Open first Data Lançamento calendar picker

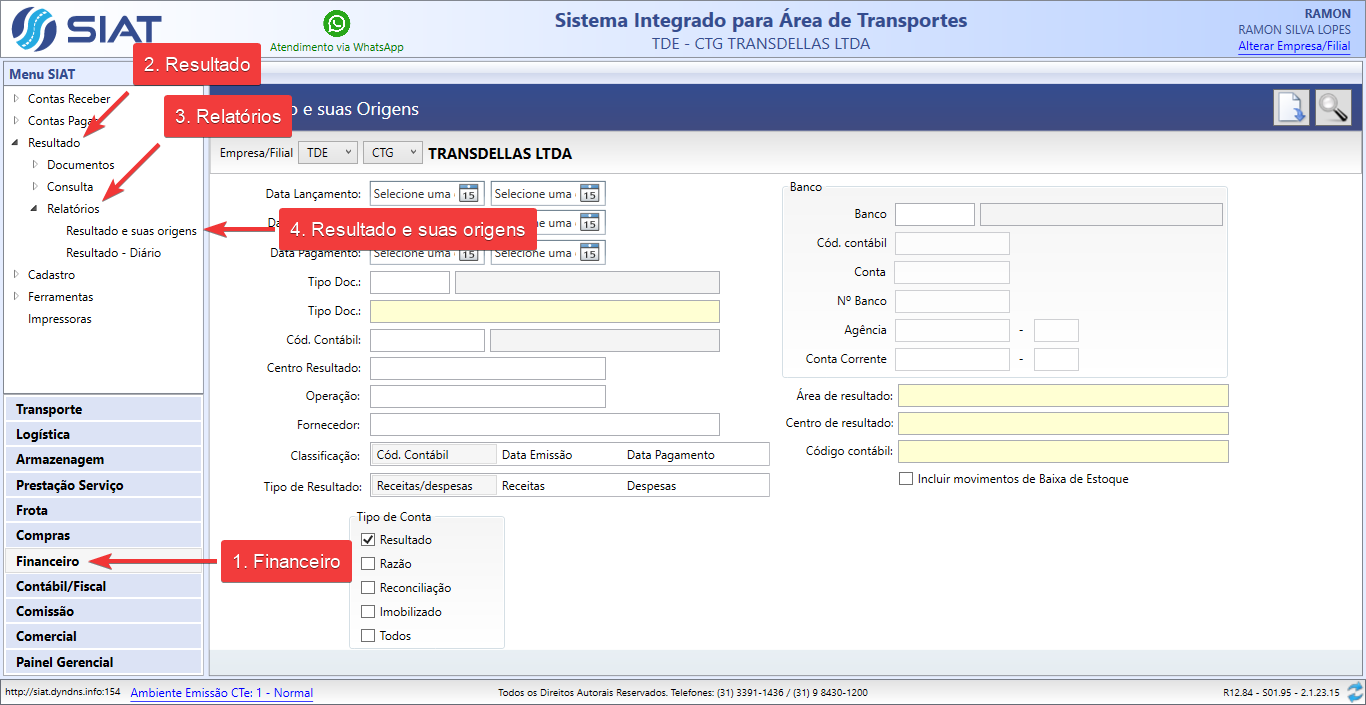(468, 194)
